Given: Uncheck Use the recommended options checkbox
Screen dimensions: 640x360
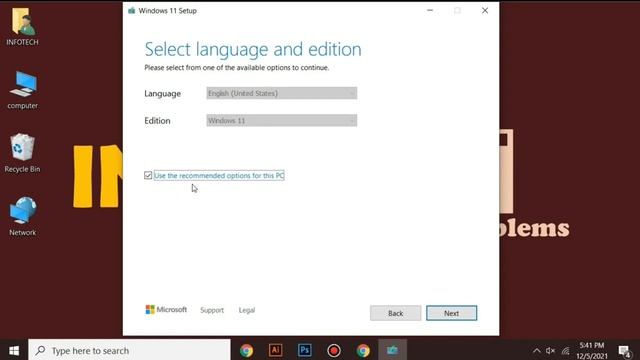Looking at the screenshot, I should (148, 176).
